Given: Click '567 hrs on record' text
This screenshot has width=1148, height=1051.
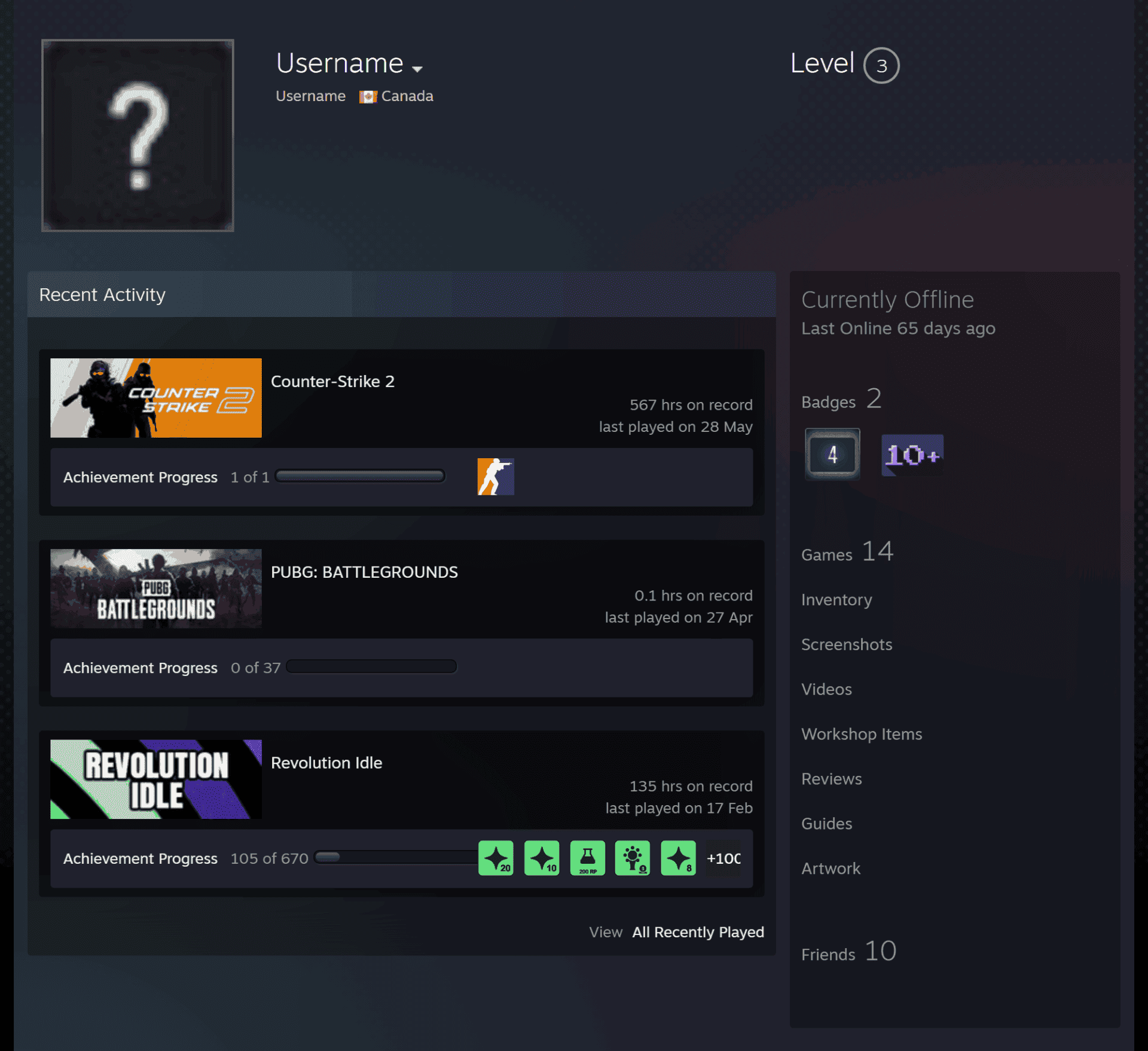Looking at the screenshot, I should [691, 405].
